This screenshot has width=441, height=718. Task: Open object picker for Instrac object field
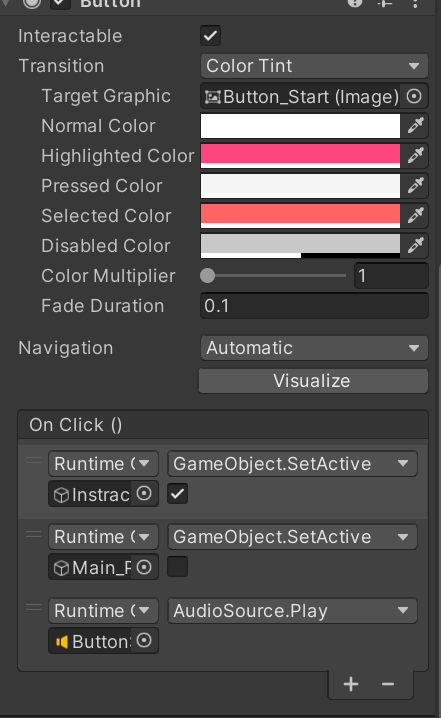[144, 494]
